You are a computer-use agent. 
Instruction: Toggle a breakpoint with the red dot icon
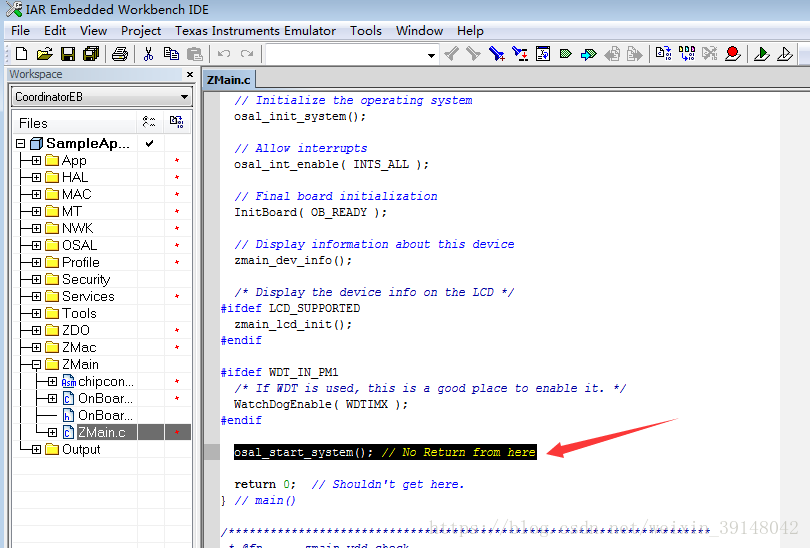click(733, 54)
